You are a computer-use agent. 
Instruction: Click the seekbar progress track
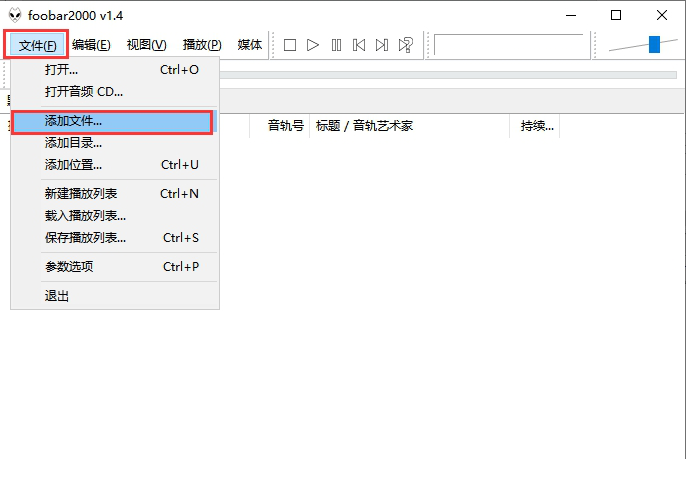coord(448,75)
